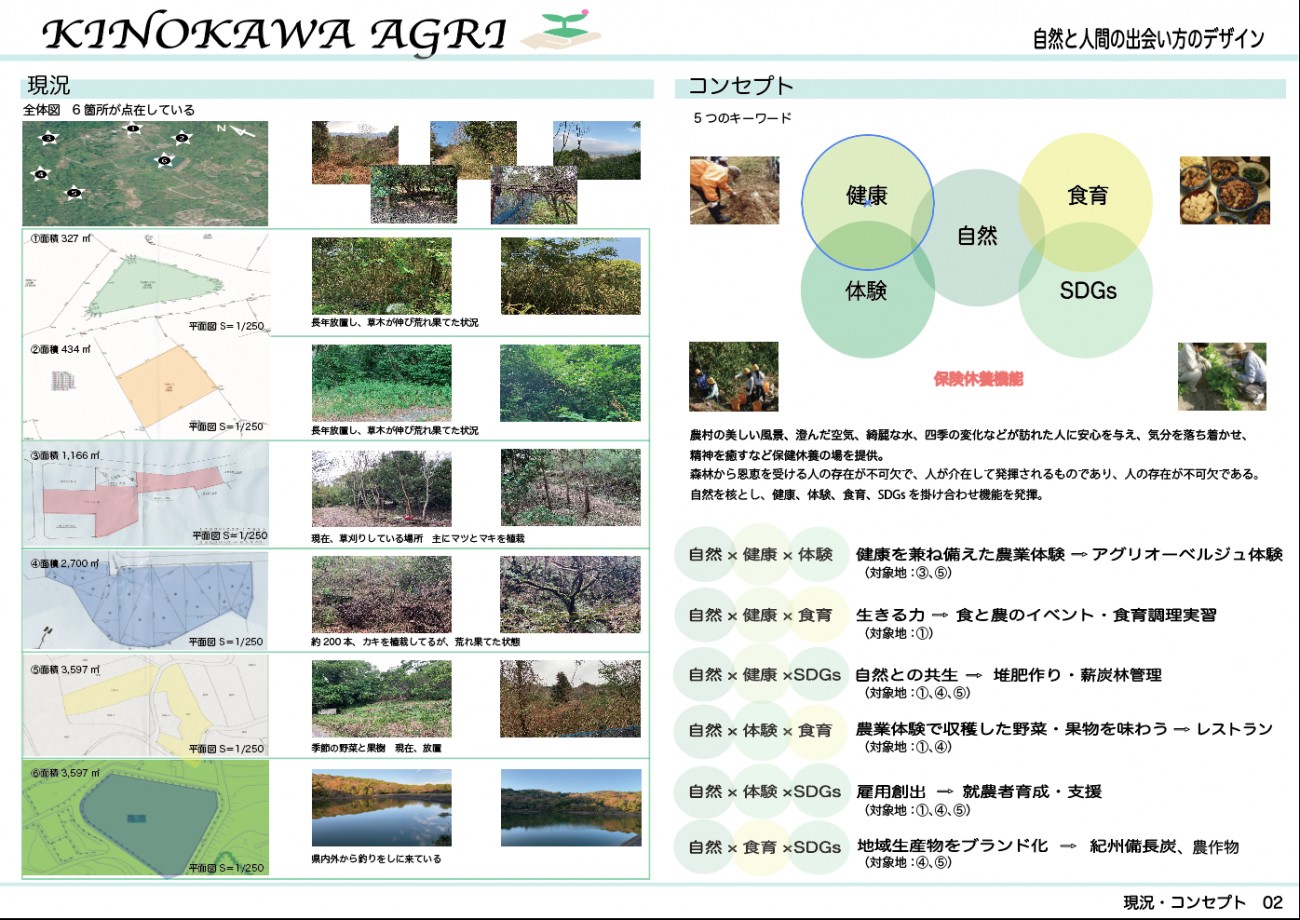Click the yellow 食育 circle in the diagram
Screen dimensions: 1300x920
tap(1086, 196)
